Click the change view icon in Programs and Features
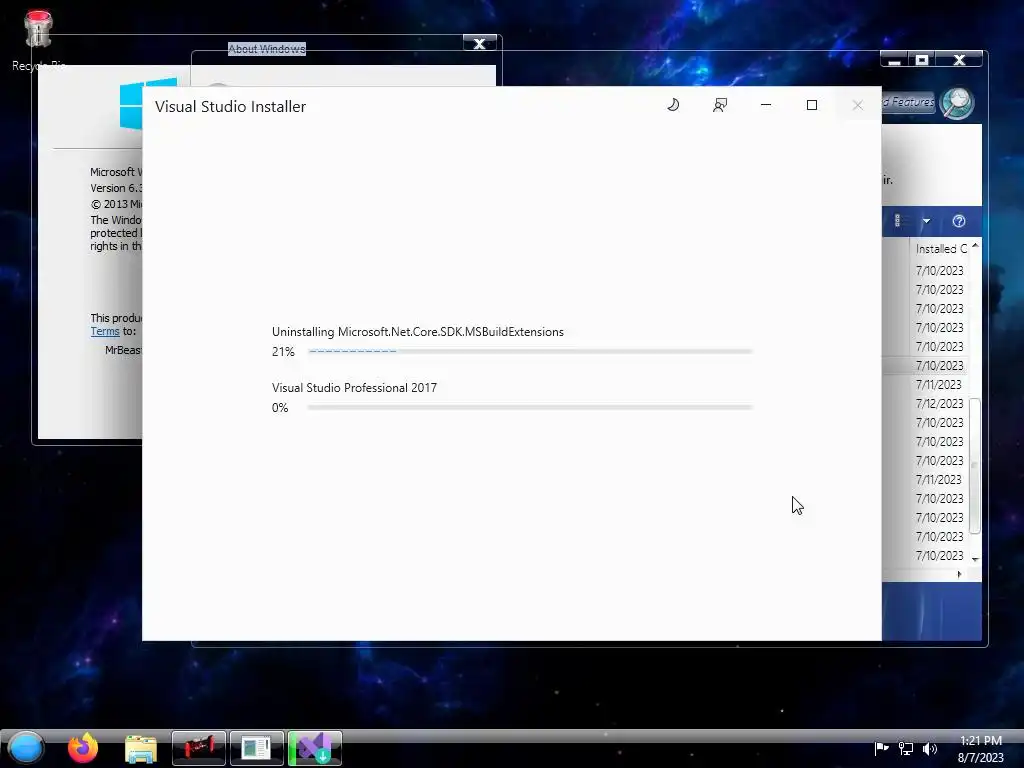Viewport: 1024px width, 768px height. [x=898, y=221]
